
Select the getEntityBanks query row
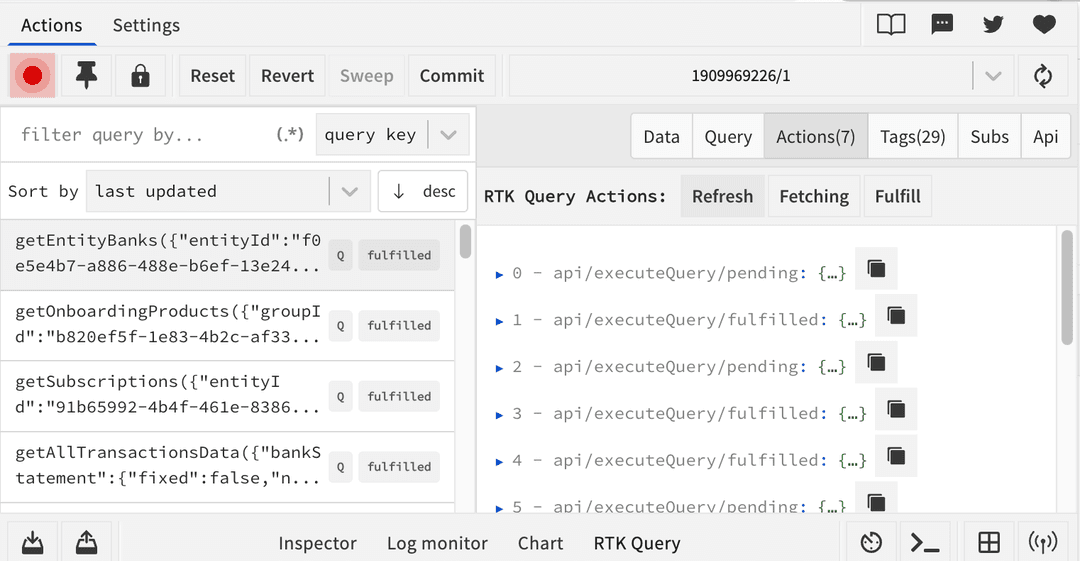click(227, 255)
